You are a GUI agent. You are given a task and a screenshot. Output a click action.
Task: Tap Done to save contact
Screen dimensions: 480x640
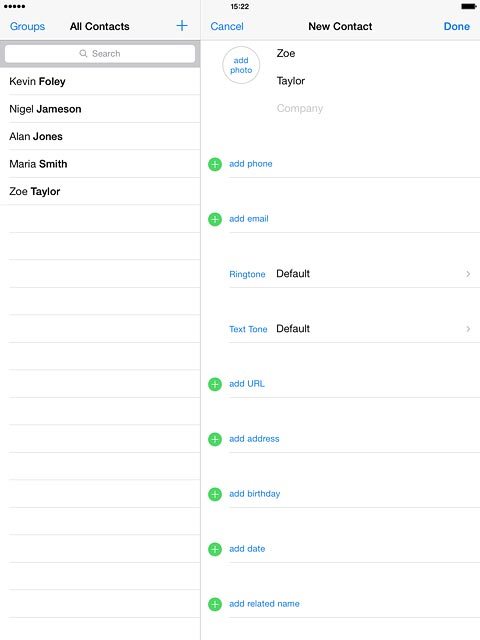pyautogui.click(x=456, y=26)
